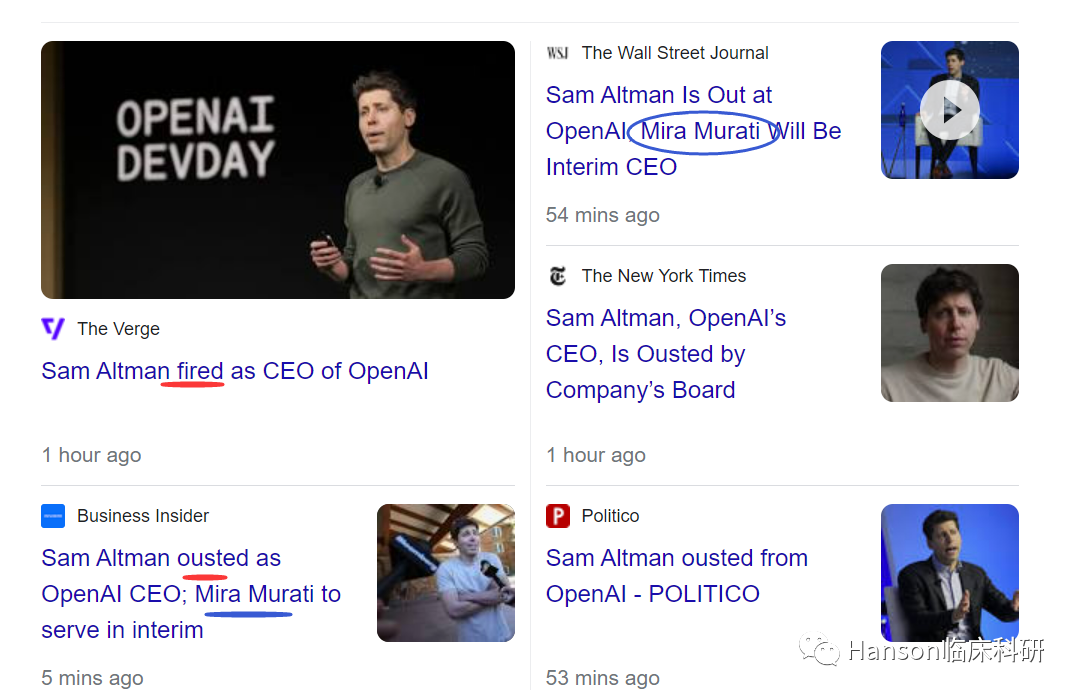This screenshot has height=697, width=1079.
Task: Click The New York Times logo icon
Action: [558, 276]
